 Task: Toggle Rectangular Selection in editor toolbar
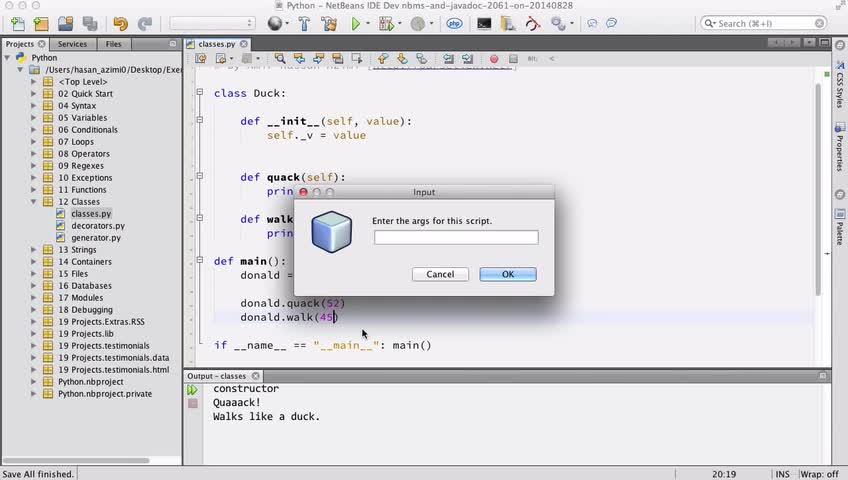357,58
